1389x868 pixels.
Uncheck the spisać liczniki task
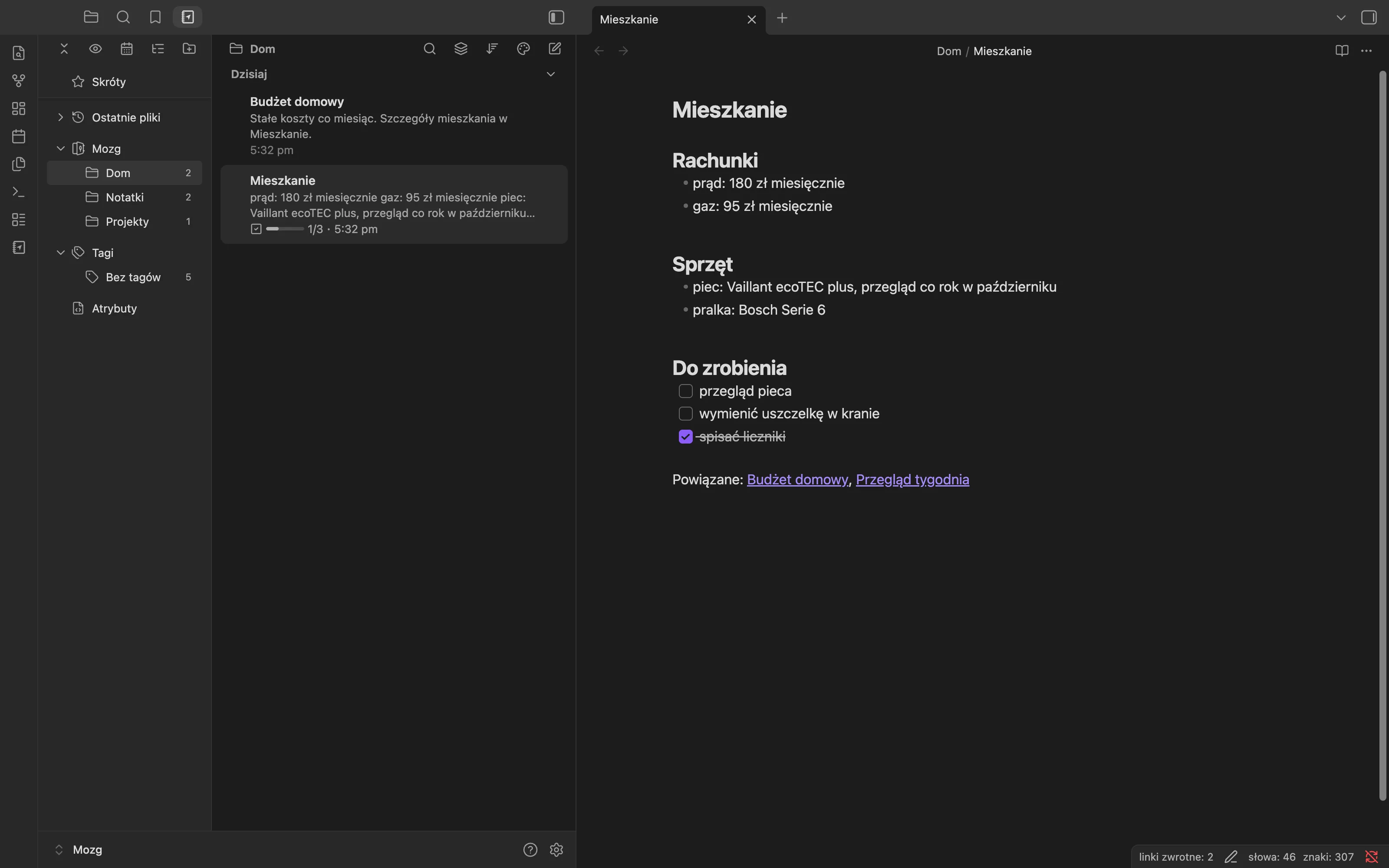(x=685, y=437)
